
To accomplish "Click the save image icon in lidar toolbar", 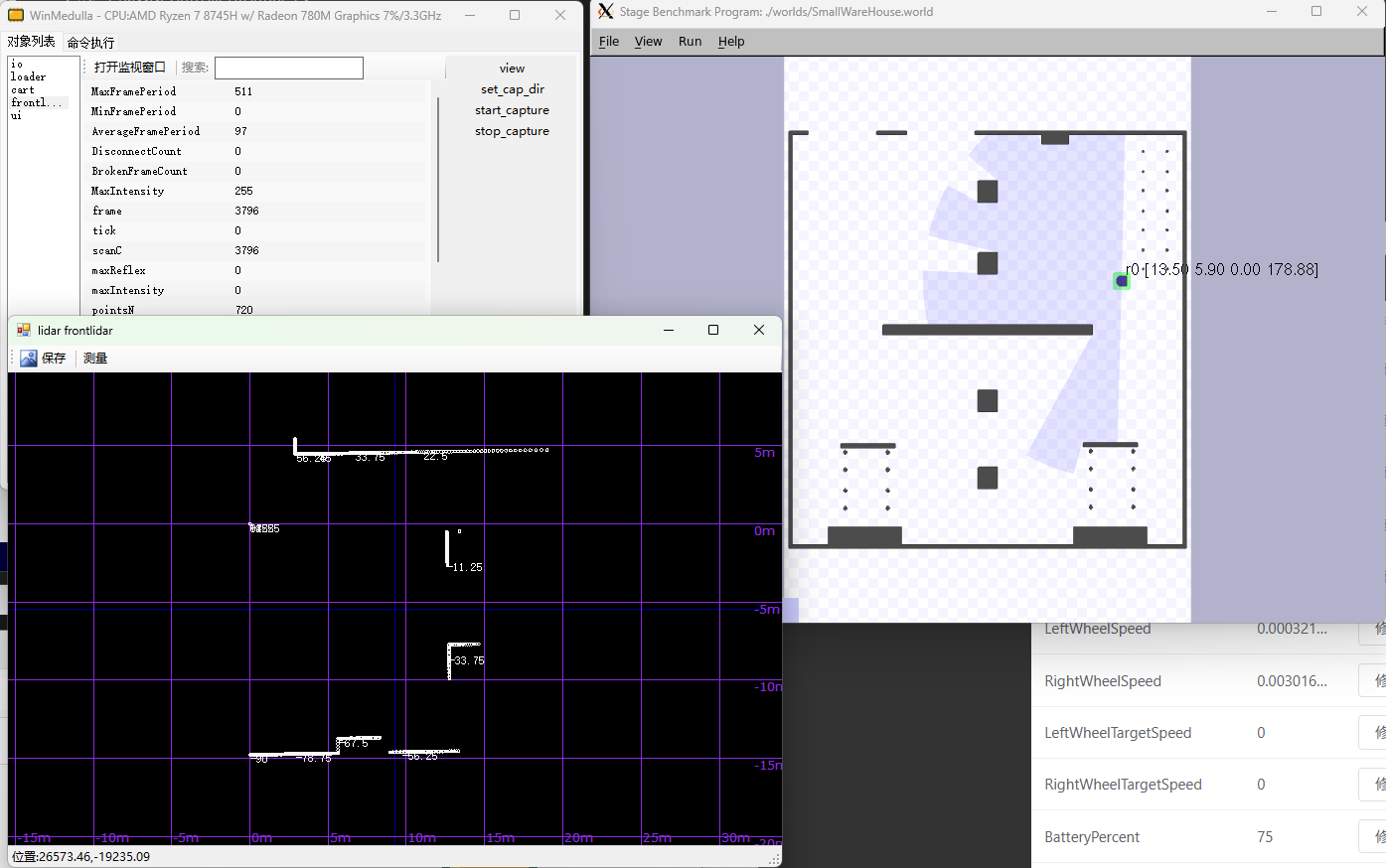I will tap(29, 358).
